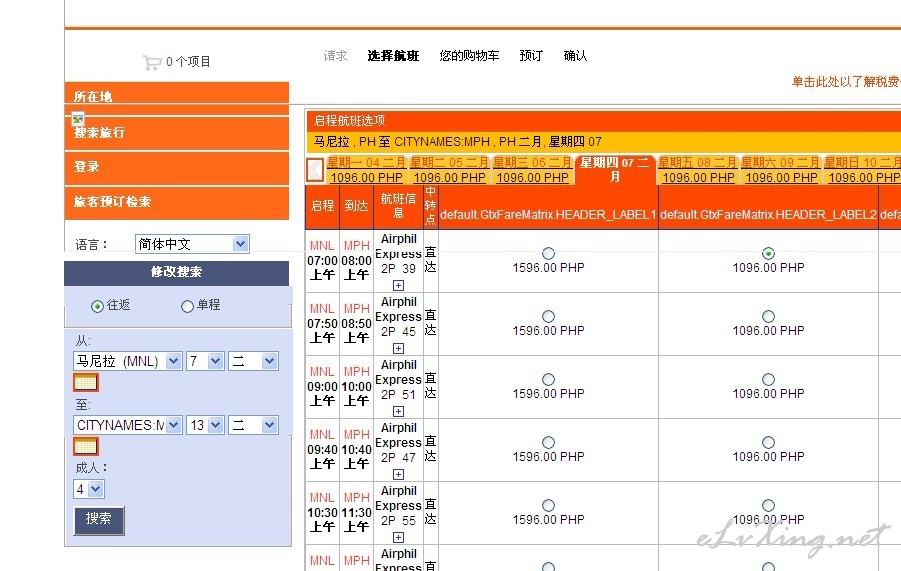
Task: Choose 1596.00 PHP fare for 10:30 flight
Action: pos(548,506)
